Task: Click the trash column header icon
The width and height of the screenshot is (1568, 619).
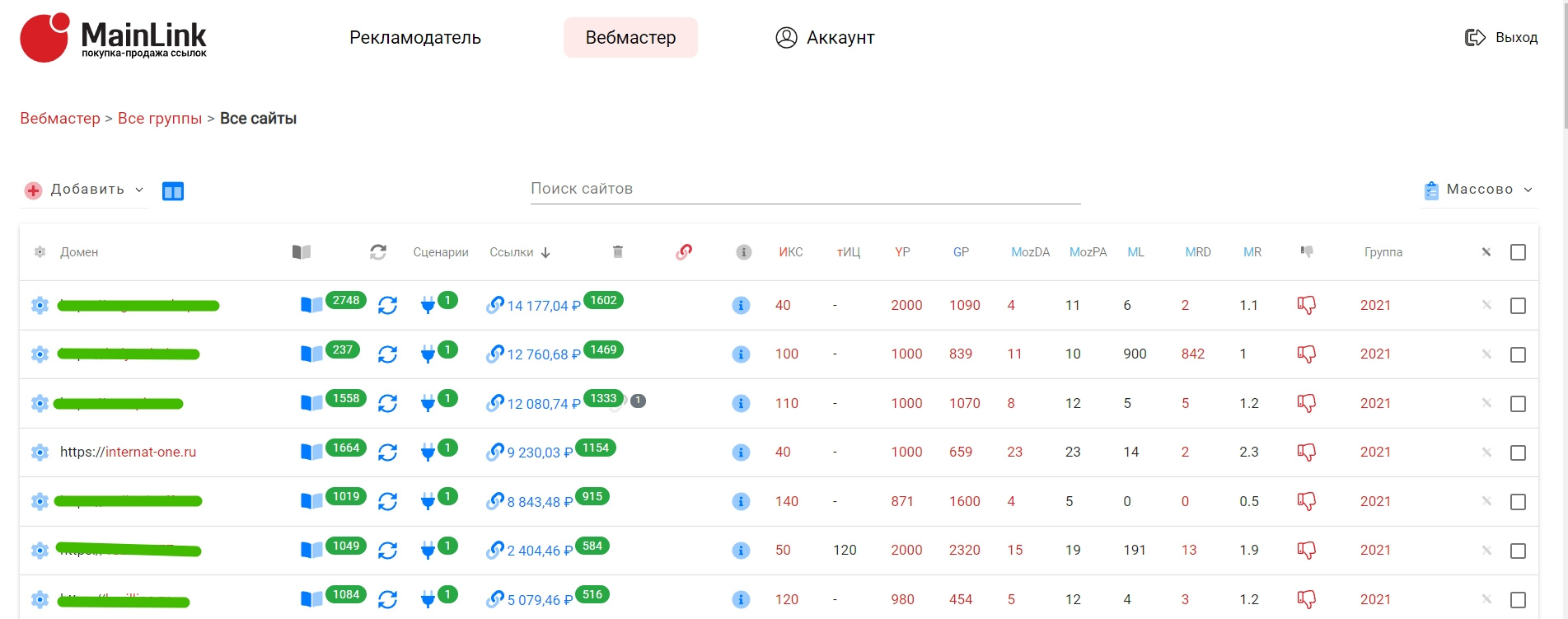Action: pyautogui.click(x=618, y=252)
